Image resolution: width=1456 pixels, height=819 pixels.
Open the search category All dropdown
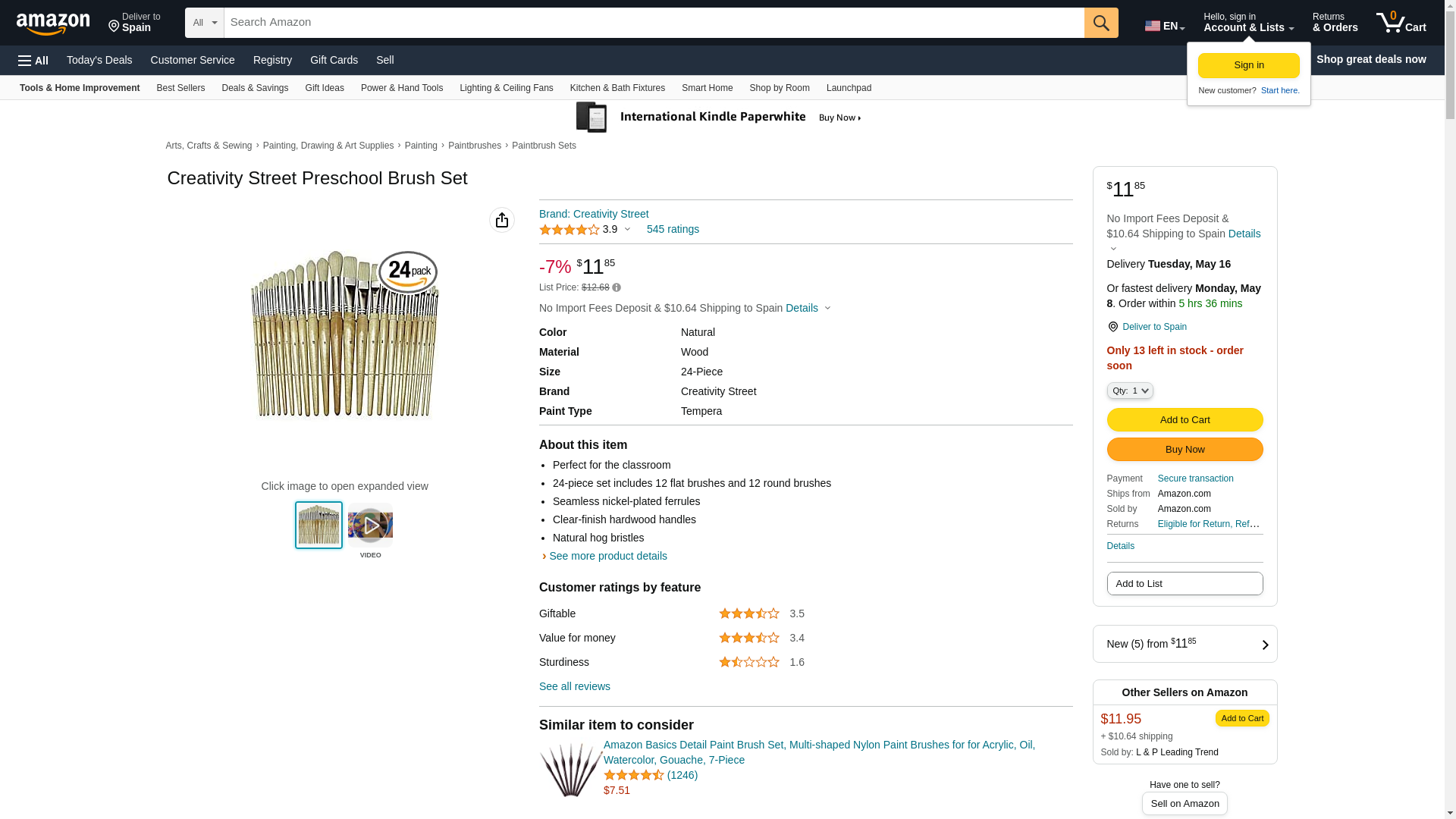[205, 23]
